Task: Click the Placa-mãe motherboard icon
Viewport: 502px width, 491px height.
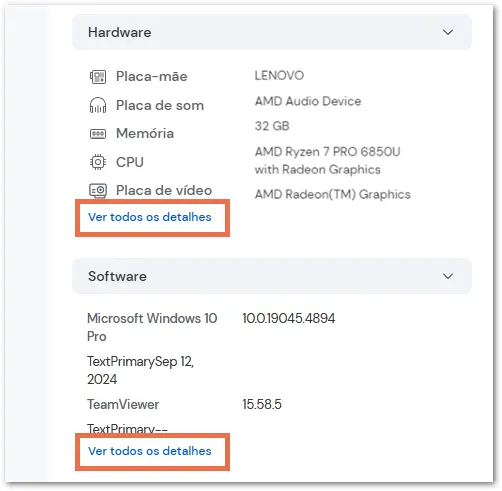Action: (98, 77)
